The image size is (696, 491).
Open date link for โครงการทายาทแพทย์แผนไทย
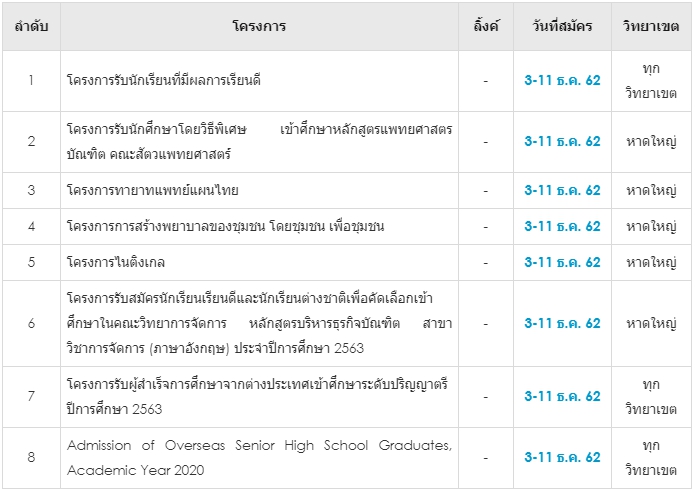(x=562, y=190)
